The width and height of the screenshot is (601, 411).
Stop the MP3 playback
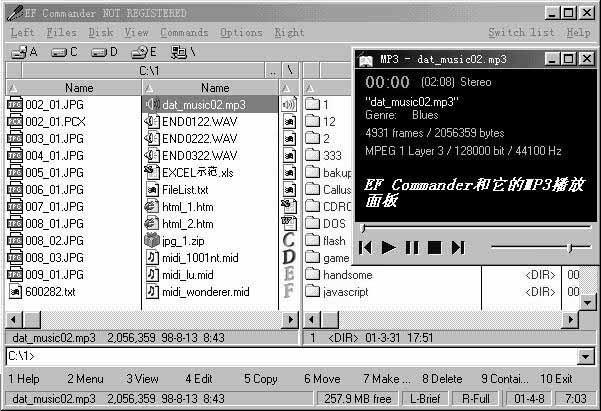(434, 247)
